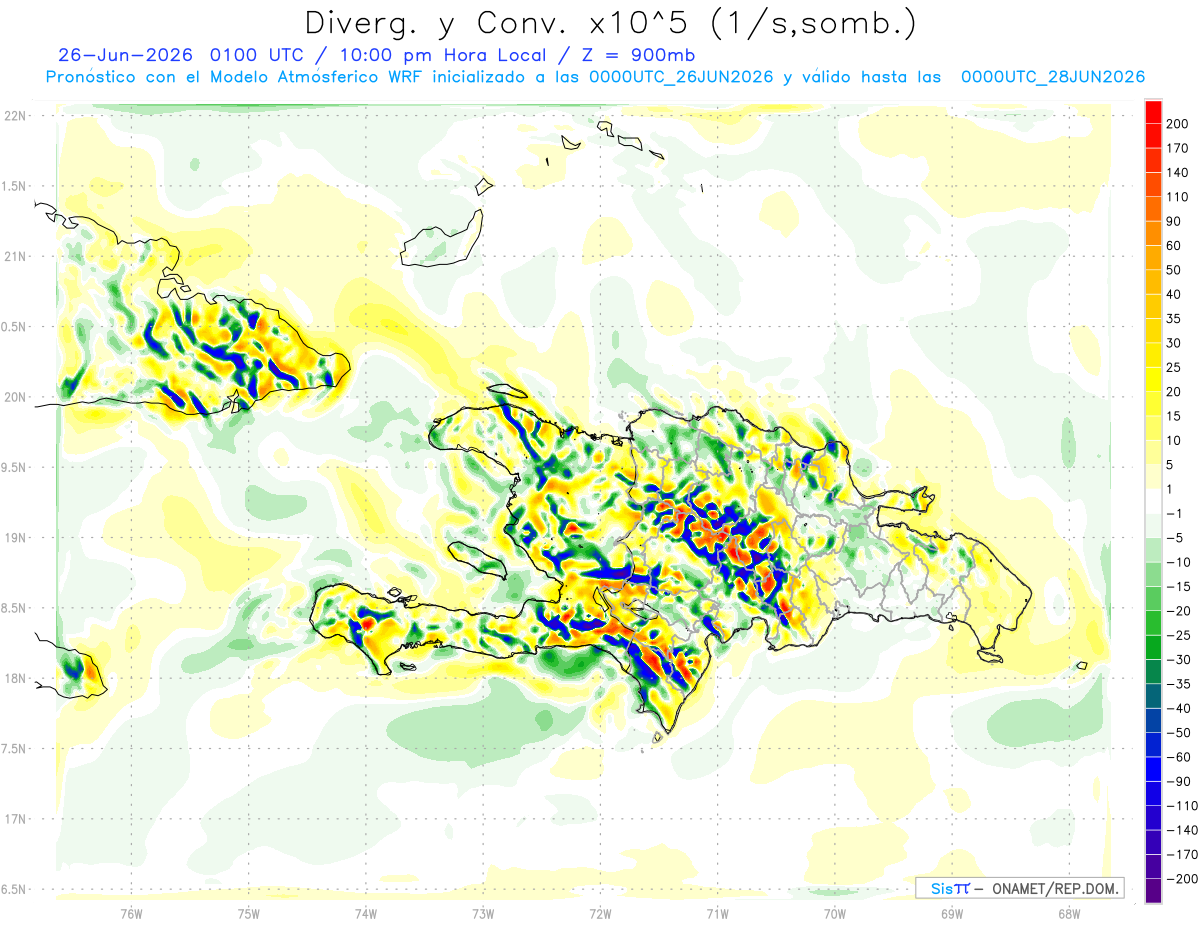Viewport: 1200px width, 927px height.
Task: Click the colorbar label "-15"
Action: [x=1178, y=586]
